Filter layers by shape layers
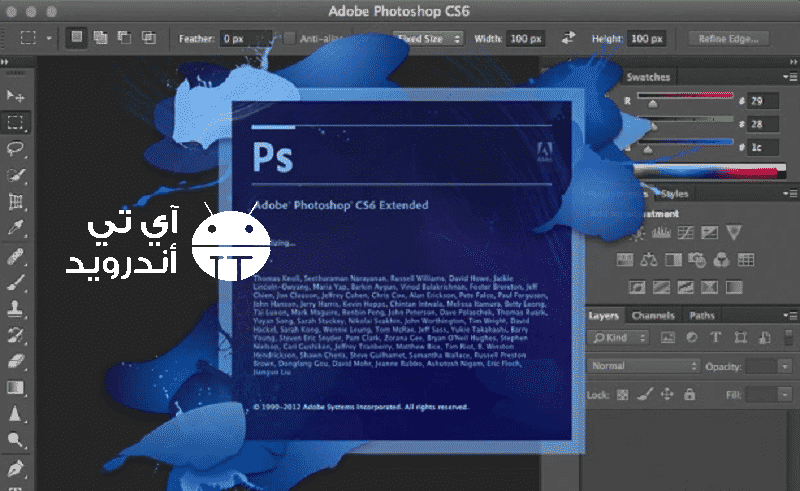800x491 pixels. click(x=740, y=337)
